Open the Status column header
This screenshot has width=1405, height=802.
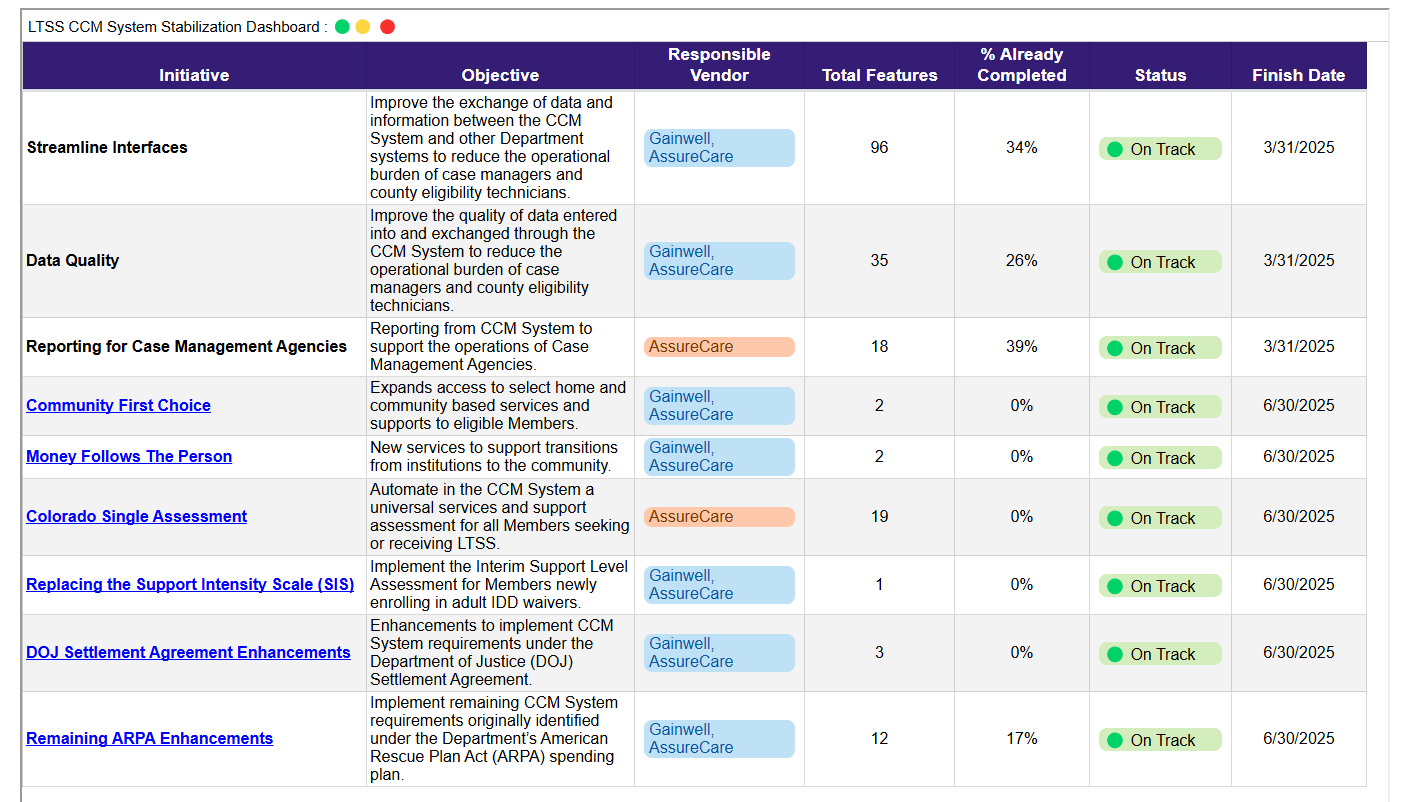pyautogui.click(x=1160, y=75)
